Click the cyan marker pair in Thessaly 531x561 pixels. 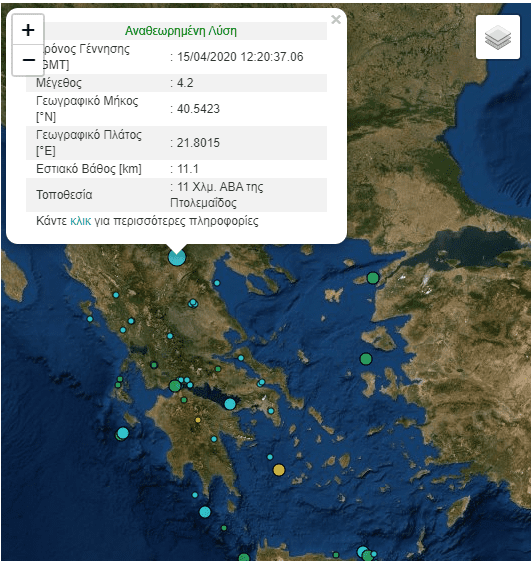pos(193,303)
